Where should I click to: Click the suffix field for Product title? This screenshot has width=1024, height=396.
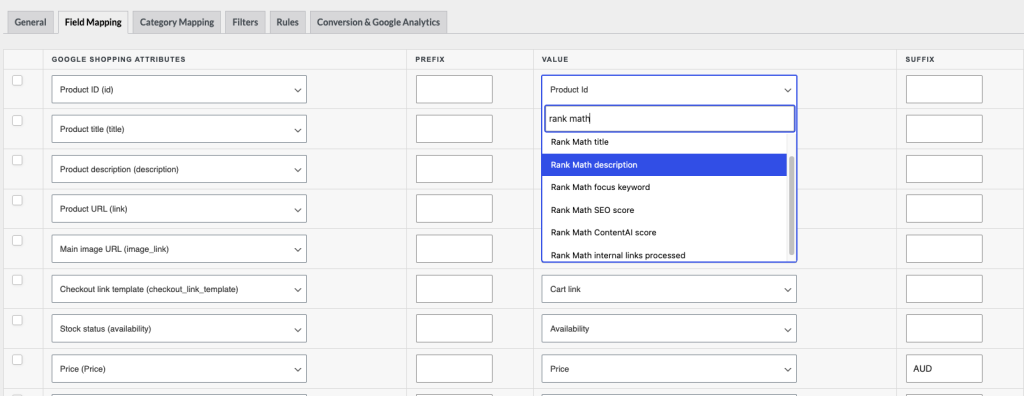click(x=944, y=129)
